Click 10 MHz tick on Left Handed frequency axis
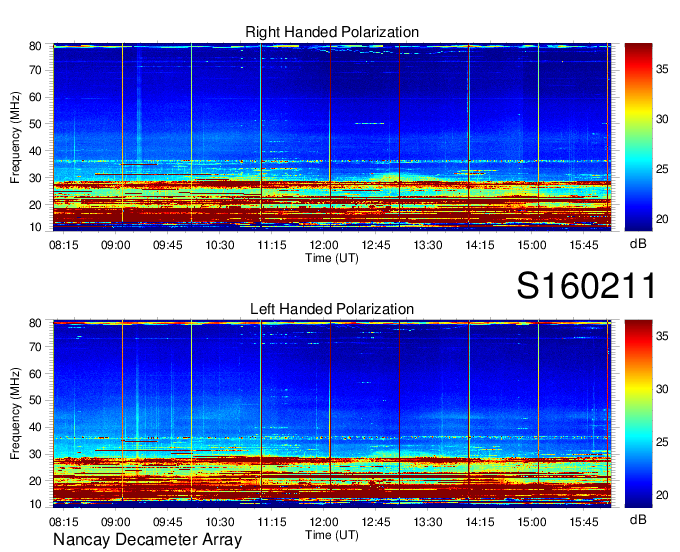 pos(35,504)
